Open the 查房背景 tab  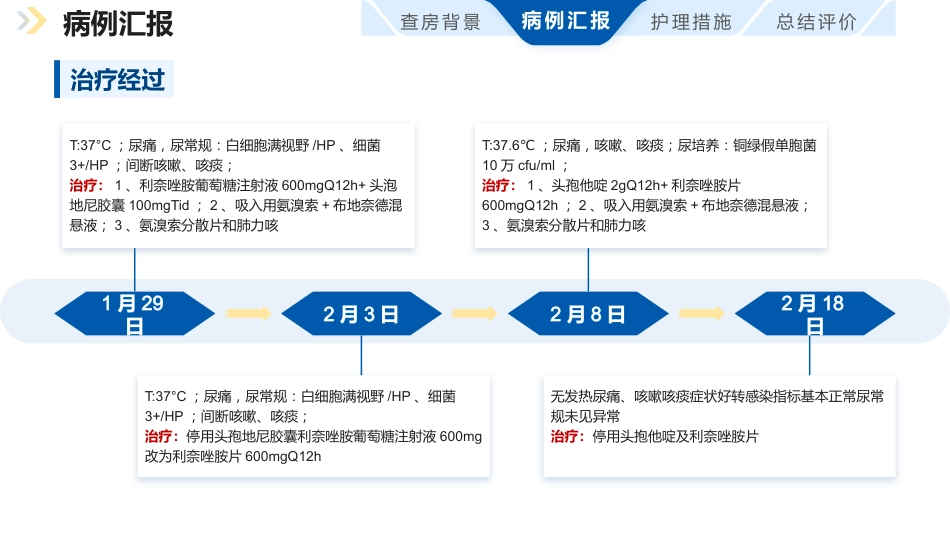click(440, 22)
